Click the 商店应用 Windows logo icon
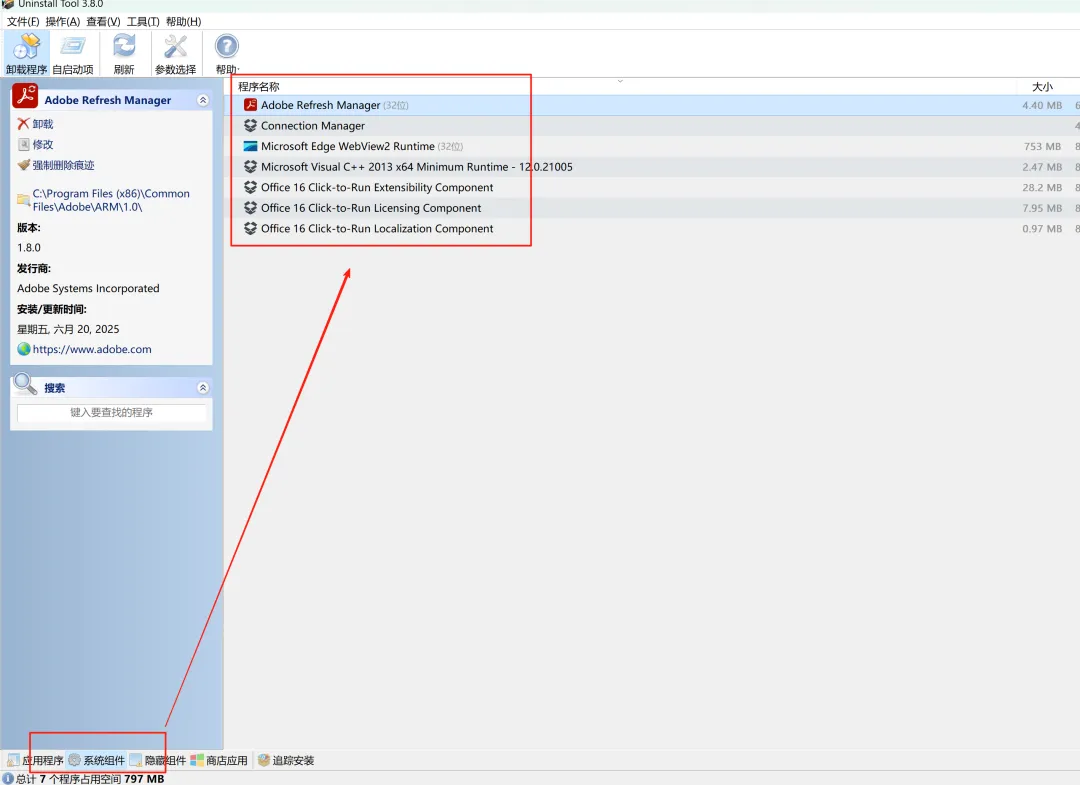This screenshot has height=785, width=1080. (197, 760)
